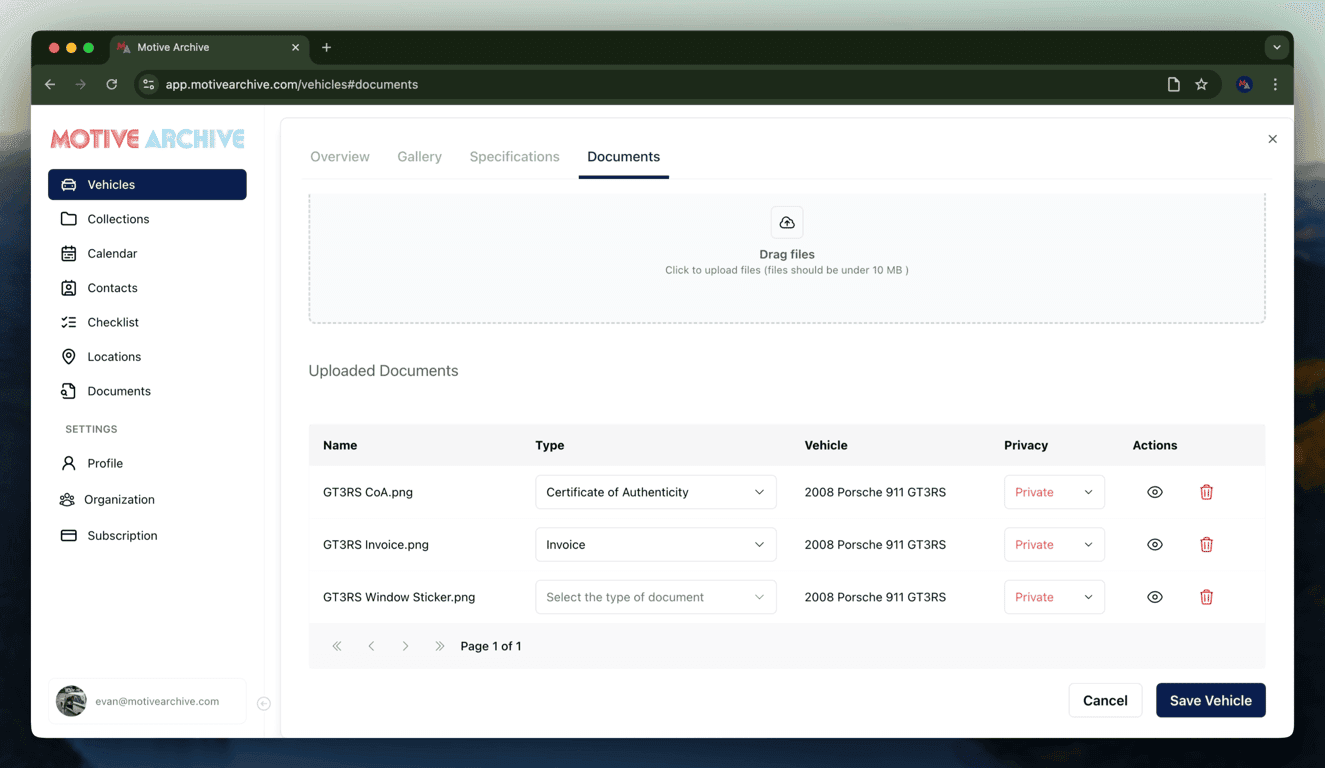Open a new browser tab

click(327, 47)
